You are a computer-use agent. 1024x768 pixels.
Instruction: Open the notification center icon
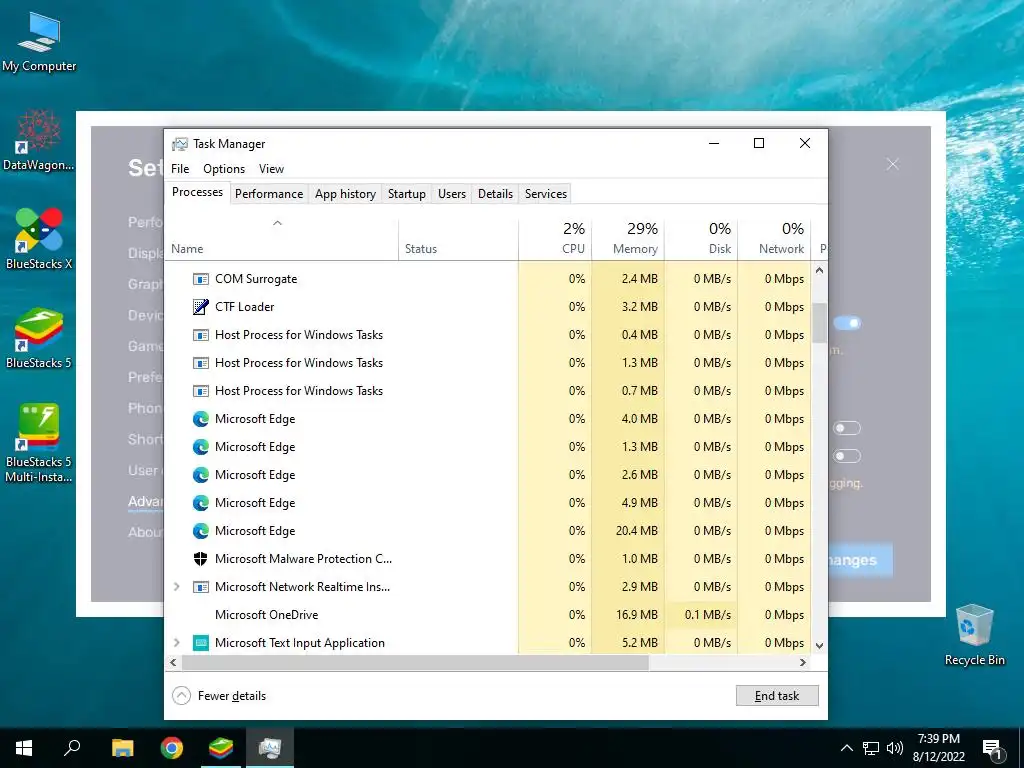pyautogui.click(x=993, y=748)
